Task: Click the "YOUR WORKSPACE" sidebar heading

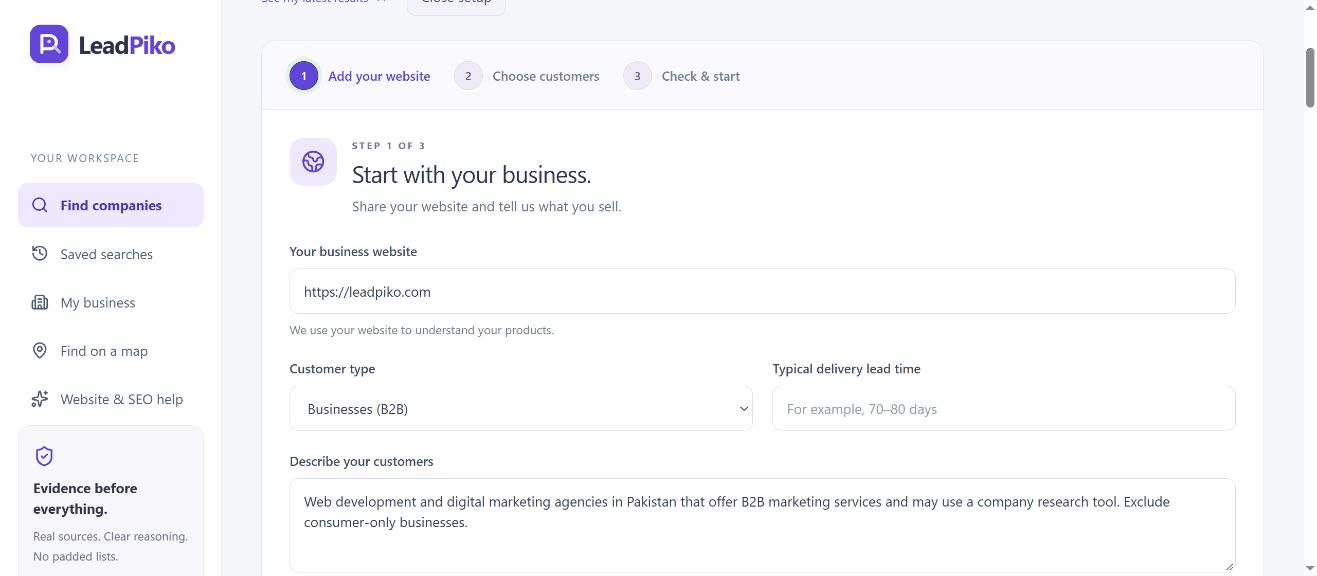Action: pyautogui.click(x=85, y=158)
